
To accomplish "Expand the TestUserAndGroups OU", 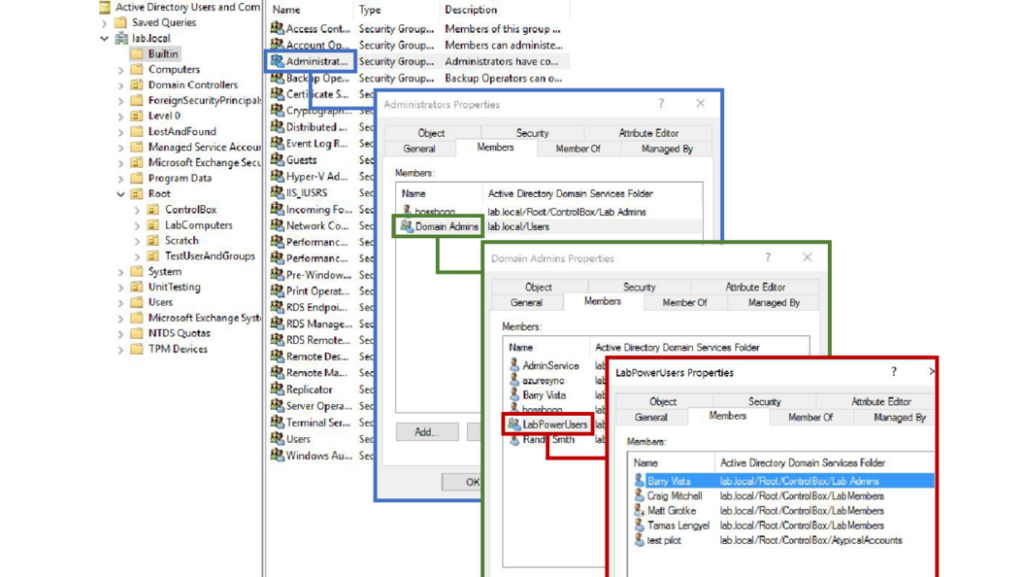I will tap(137, 257).
